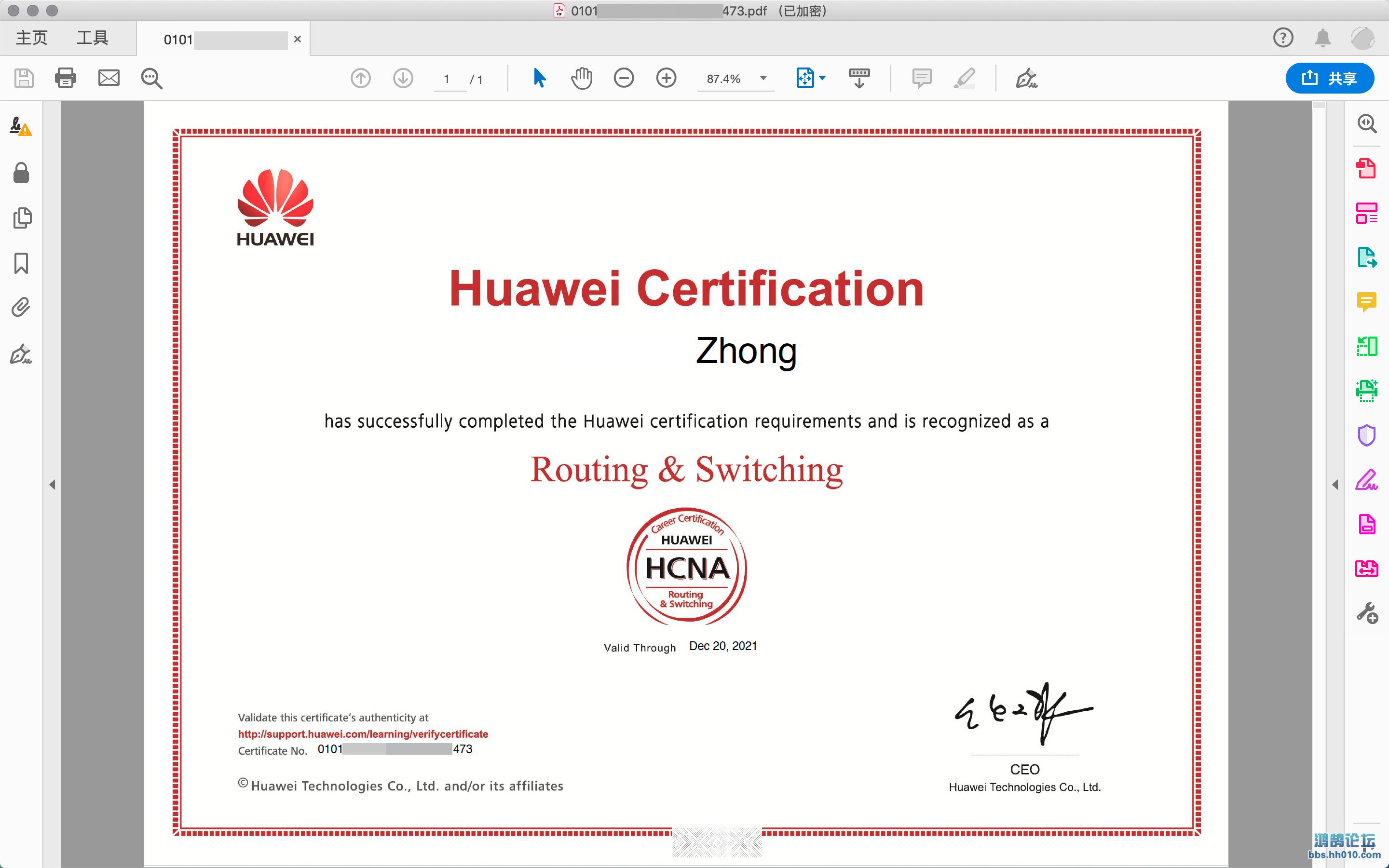Open the left sidebar signatures pen panel
The image size is (1389, 868).
[21, 354]
